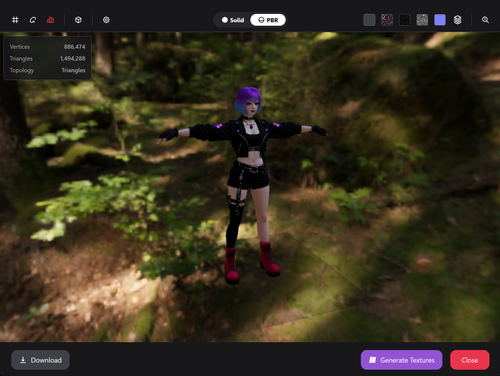
Task: Select the gray noise roughness map thumbnail
Action: pyautogui.click(x=422, y=20)
